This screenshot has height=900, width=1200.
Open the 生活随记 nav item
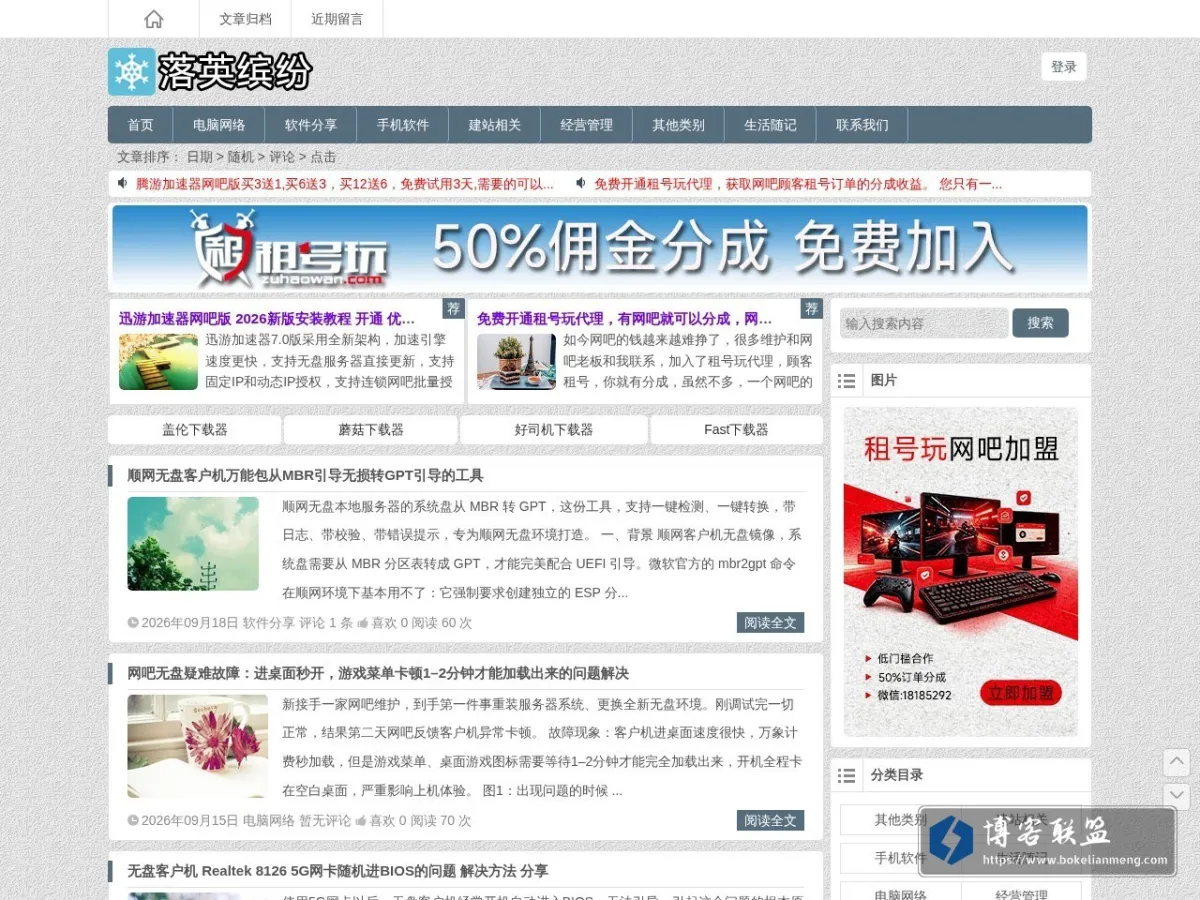coord(770,125)
